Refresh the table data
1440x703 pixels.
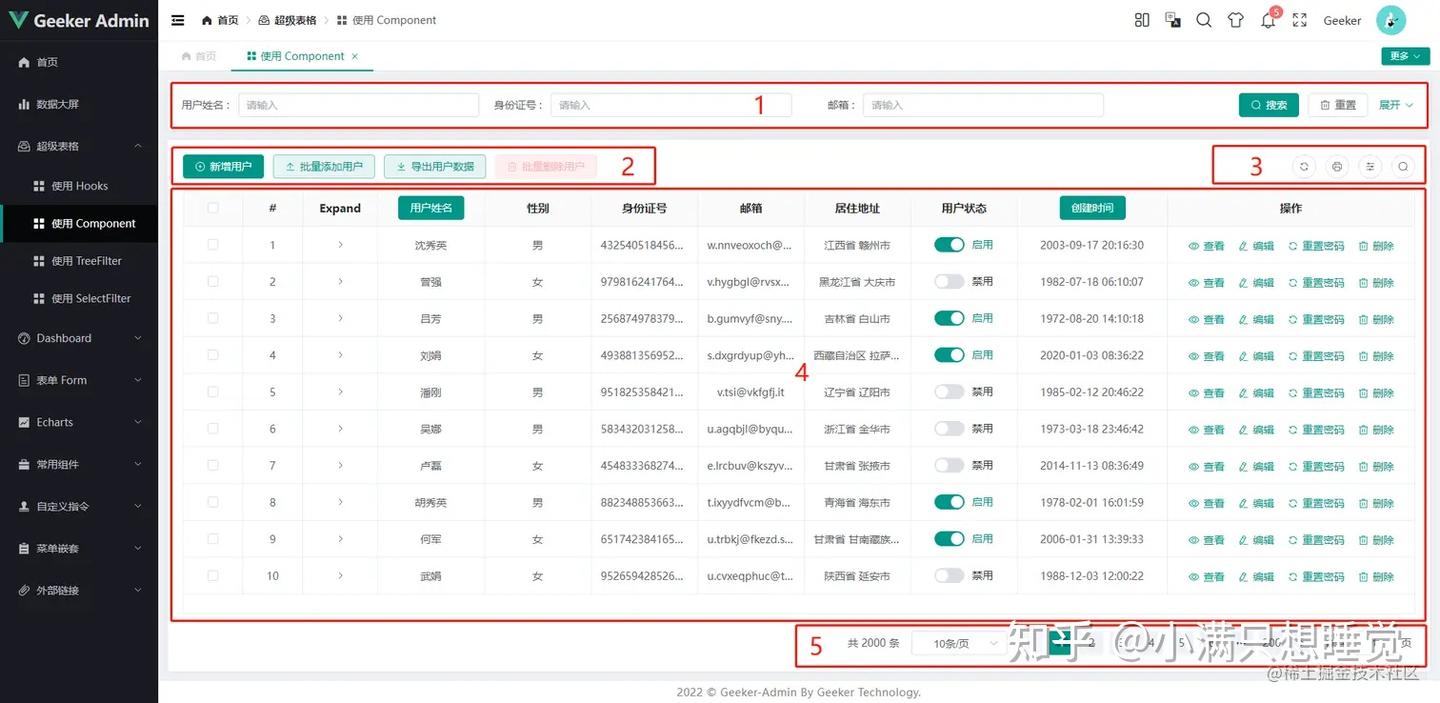tap(1305, 166)
